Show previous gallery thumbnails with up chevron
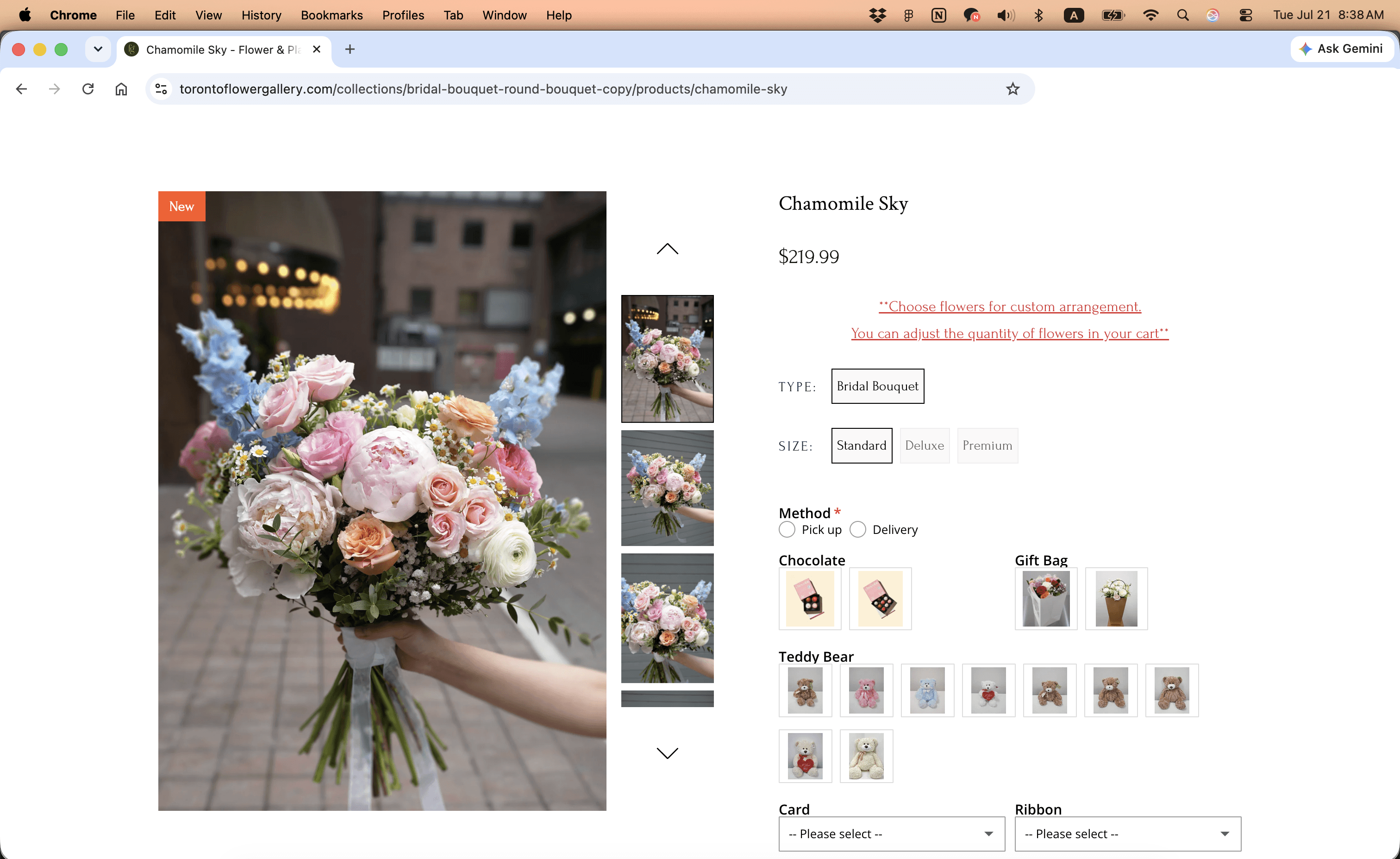This screenshot has width=1400, height=859. point(667,249)
